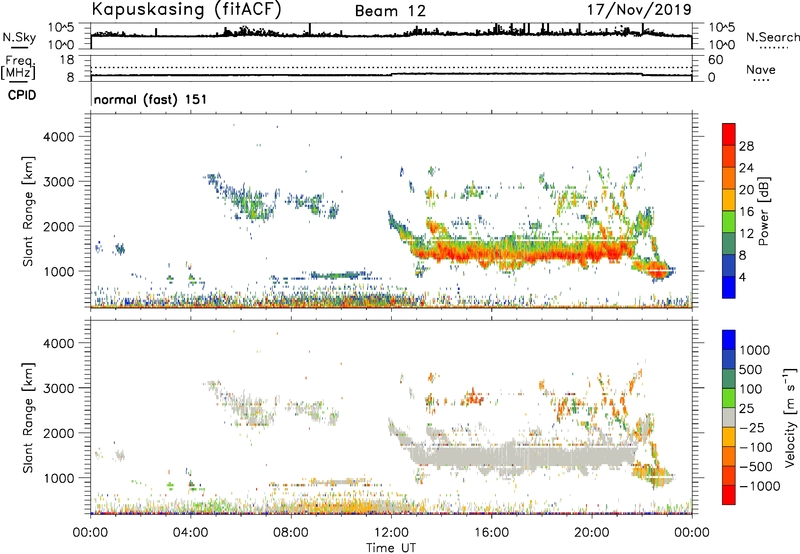
Task: Click the 'Freq. [MHz]' axis label
Action: [x=19, y=67]
